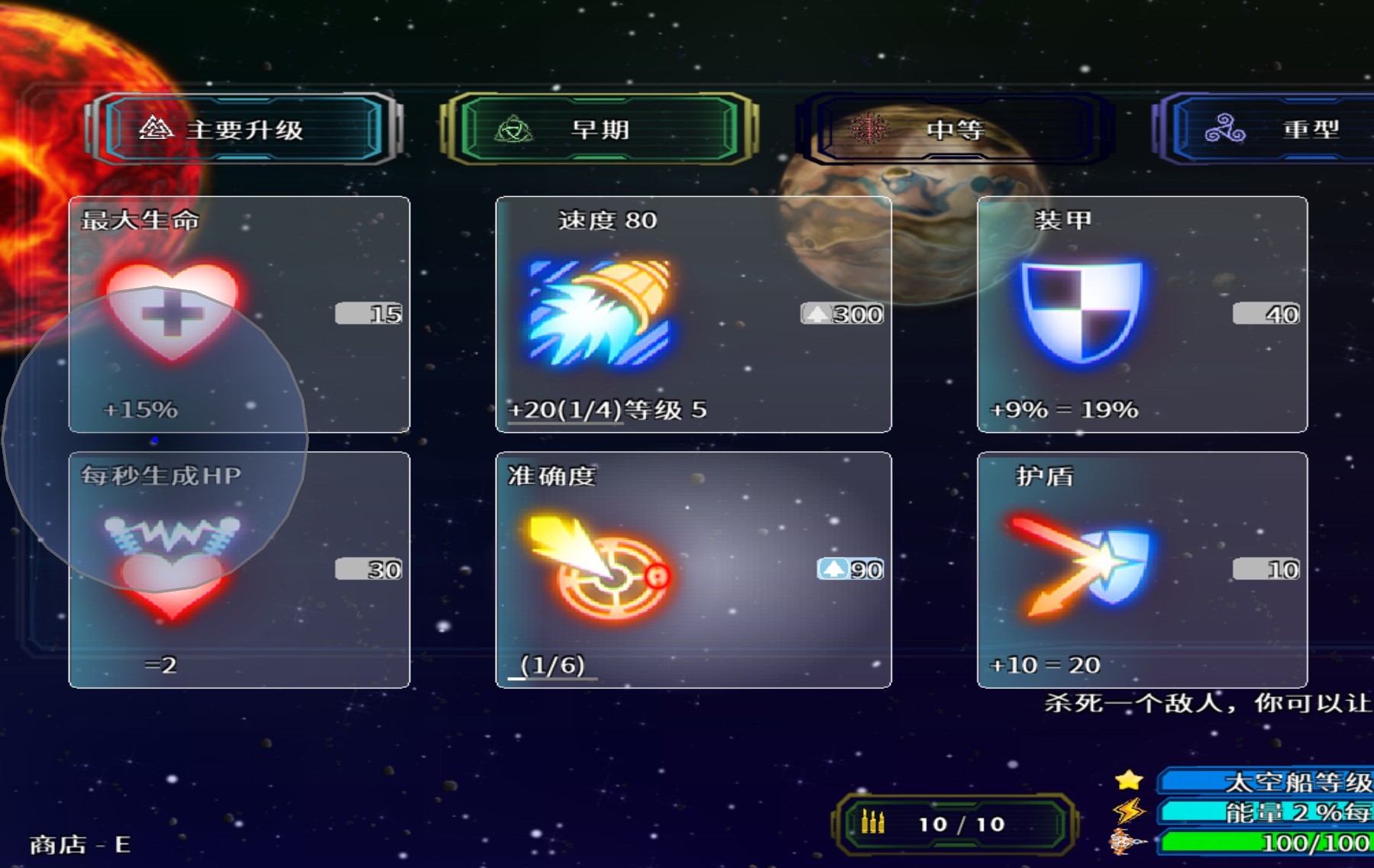The height and width of the screenshot is (868, 1374).
Task: Click the yellow star spaceship level icon
Action: [x=1129, y=780]
